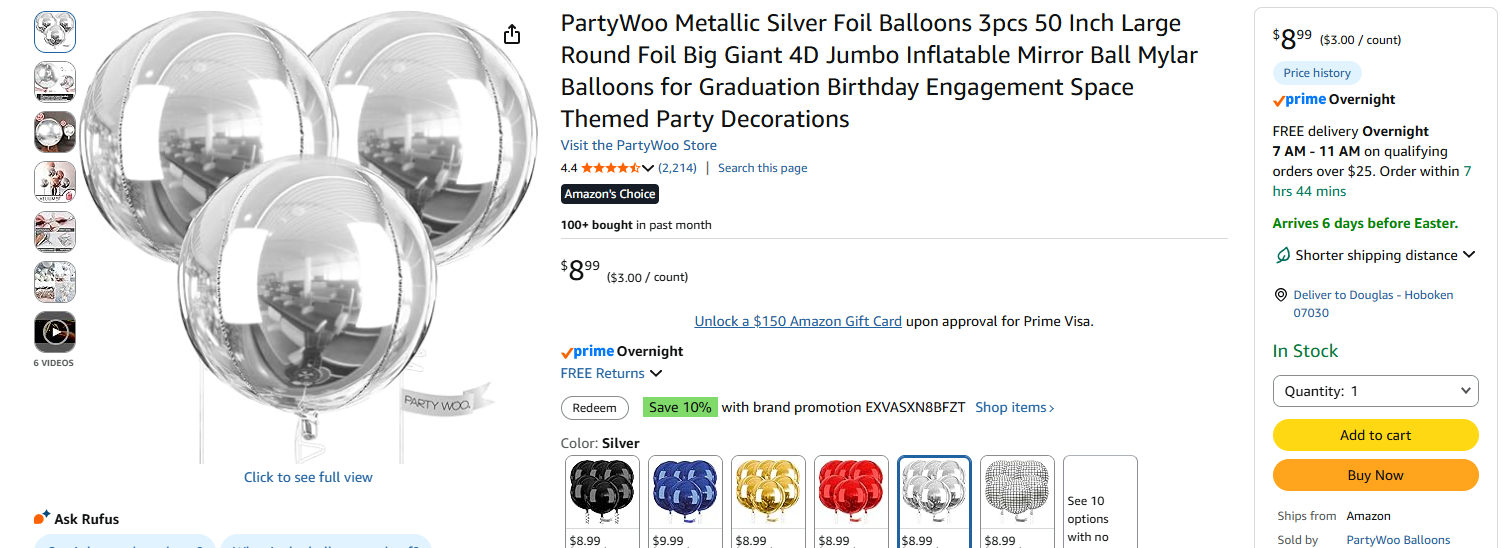Click the location pin delivery icon

click(x=1280, y=295)
